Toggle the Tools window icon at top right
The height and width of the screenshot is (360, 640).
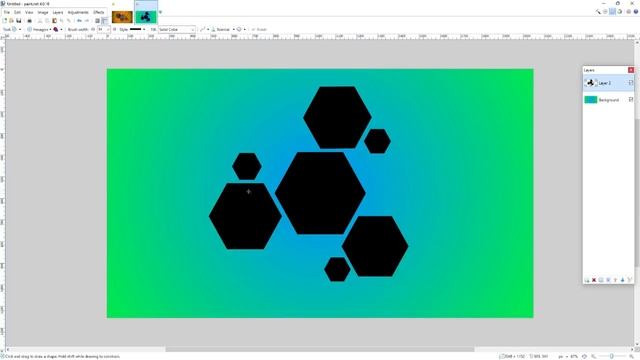(x=598, y=12)
